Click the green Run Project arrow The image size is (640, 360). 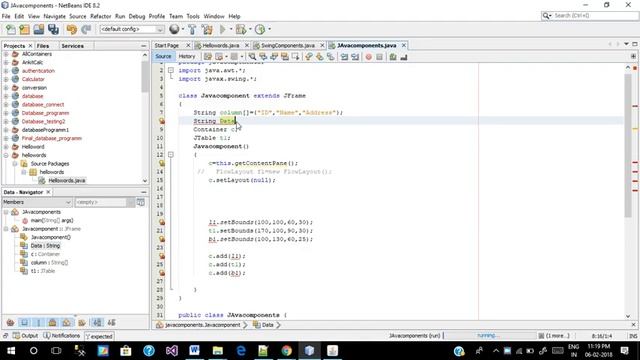pos(222,29)
